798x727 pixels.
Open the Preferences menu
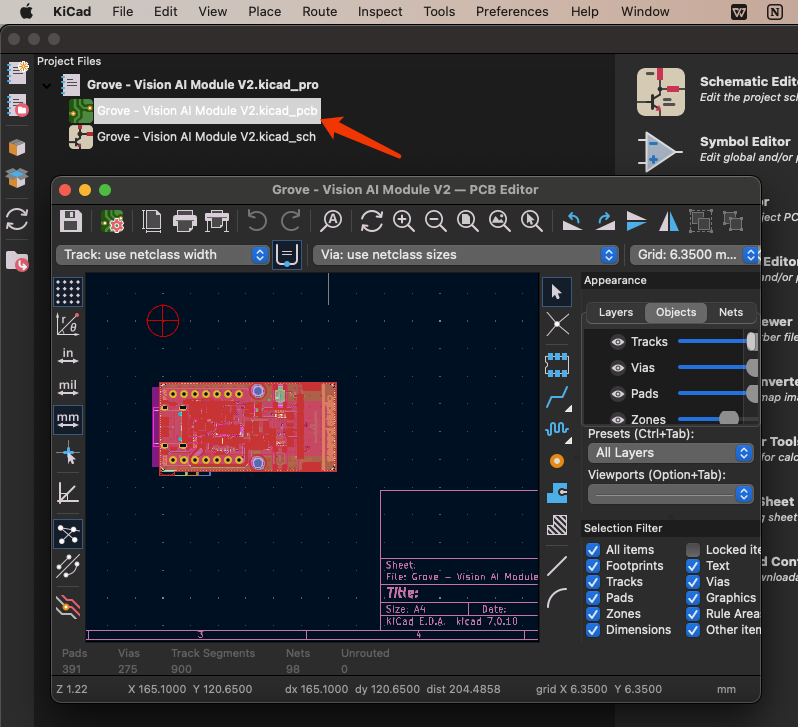[512, 11]
